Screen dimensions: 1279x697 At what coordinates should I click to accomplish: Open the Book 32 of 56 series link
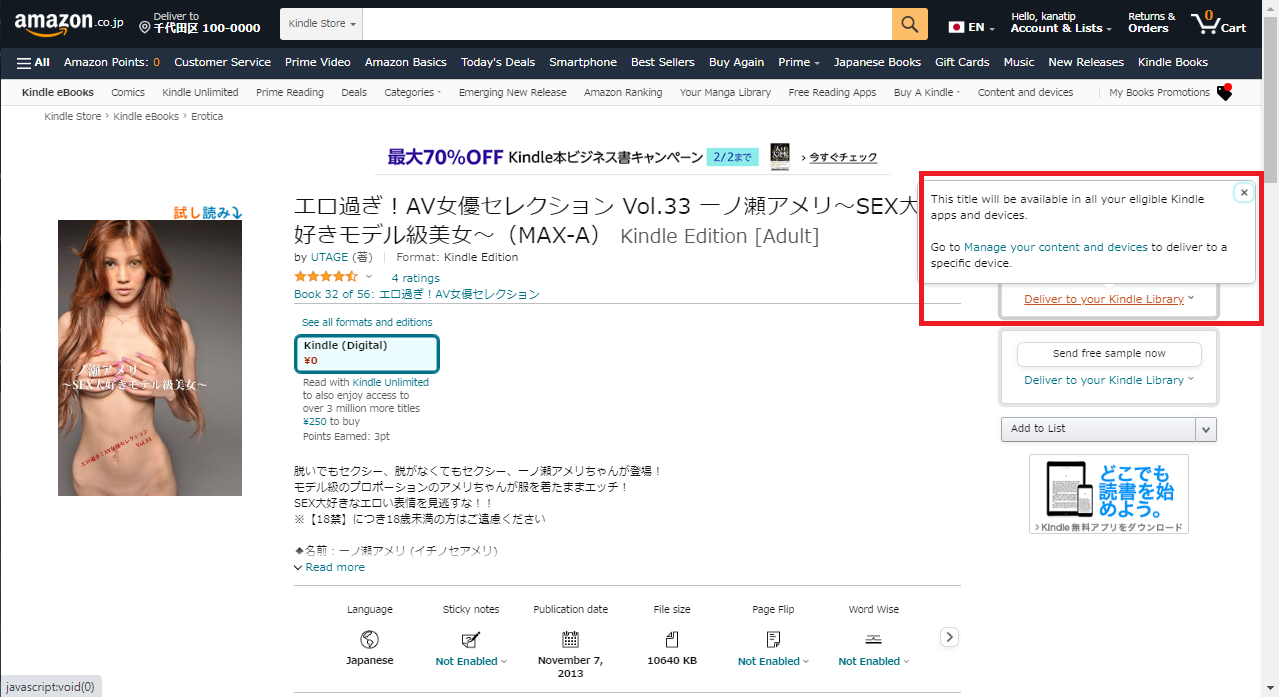pos(416,294)
